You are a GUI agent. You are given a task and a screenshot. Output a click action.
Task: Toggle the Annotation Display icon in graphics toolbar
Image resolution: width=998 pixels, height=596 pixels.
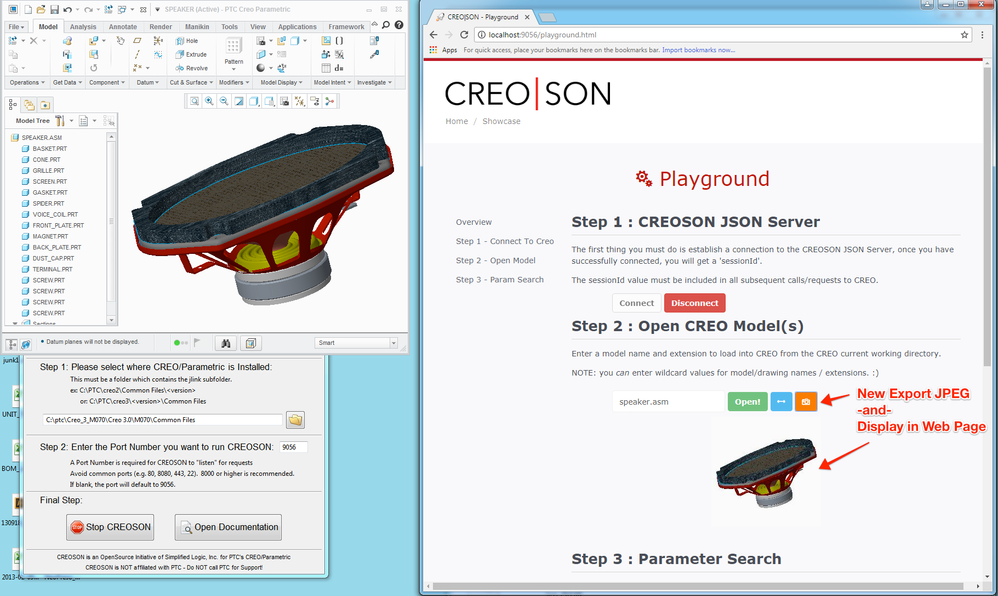314,101
